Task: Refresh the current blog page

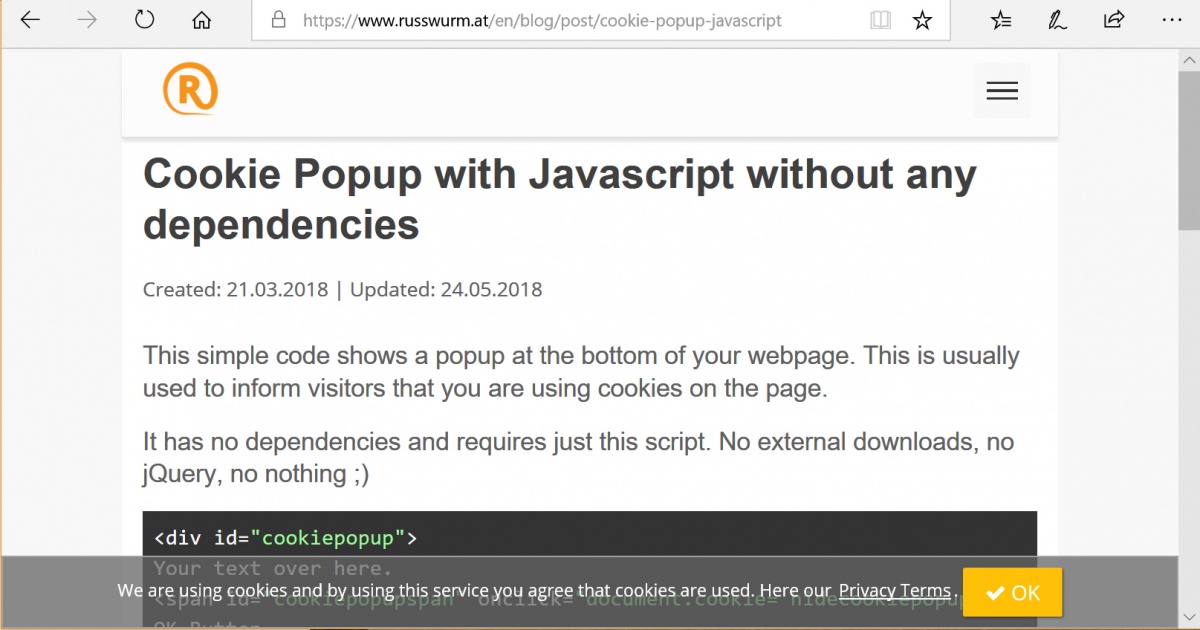Action: pos(143,20)
